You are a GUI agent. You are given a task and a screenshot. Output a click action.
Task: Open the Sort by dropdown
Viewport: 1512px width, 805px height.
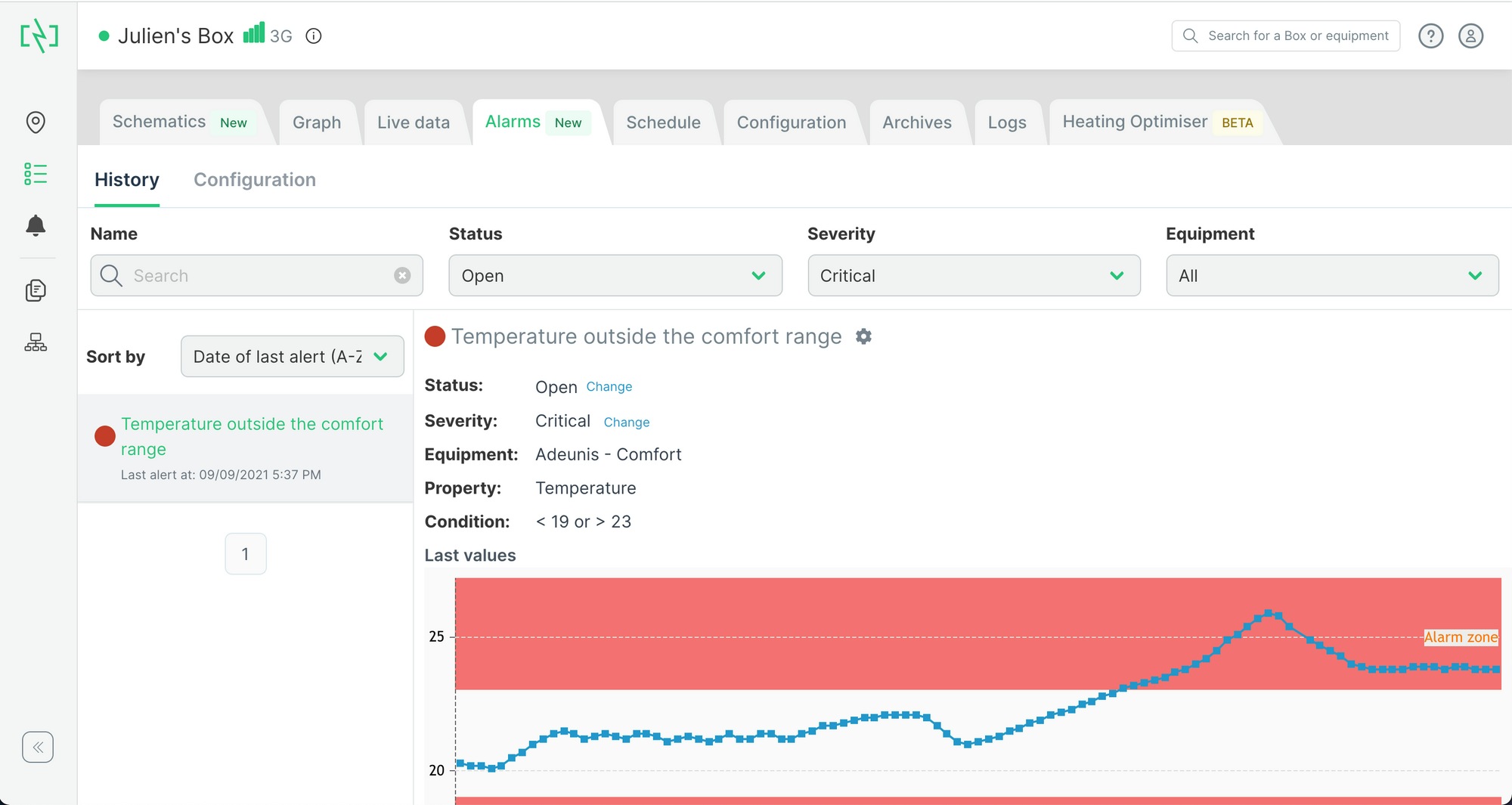pos(292,357)
